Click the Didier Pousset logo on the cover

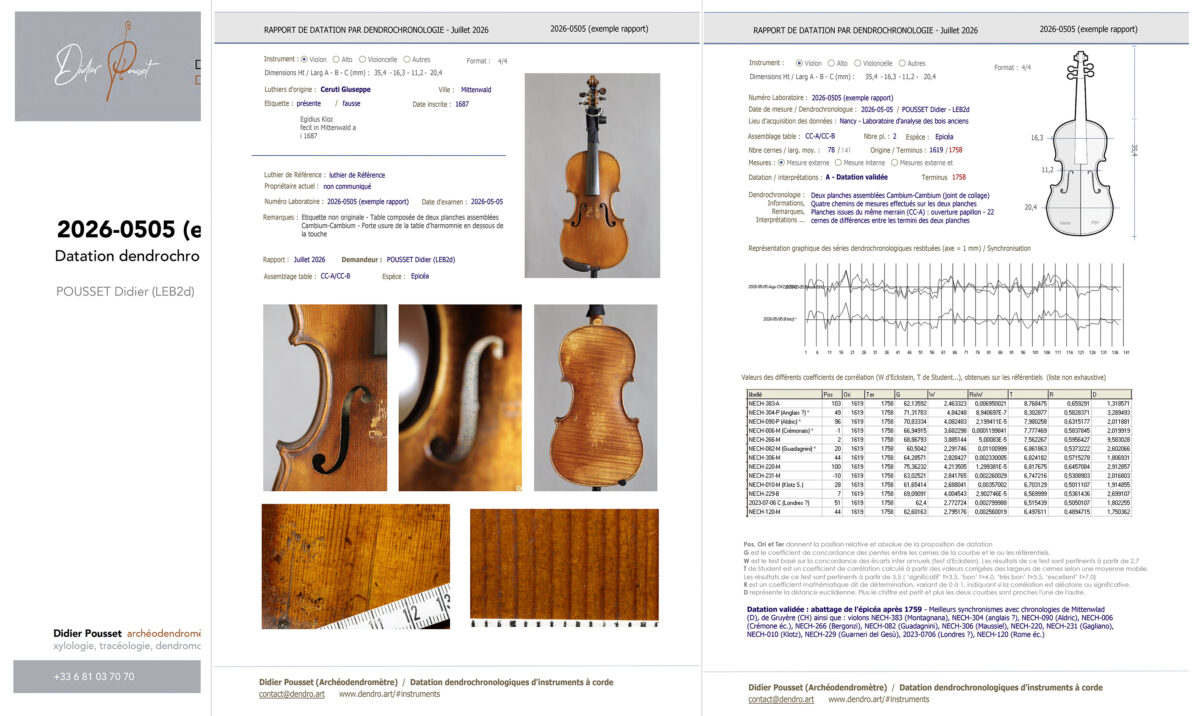(x=107, y=66)
